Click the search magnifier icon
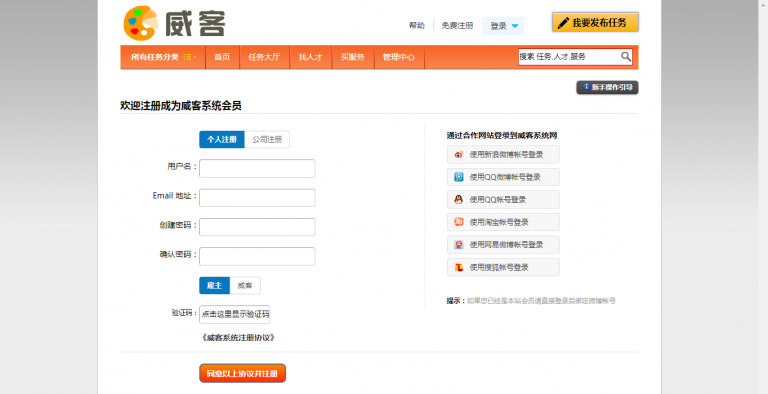The width and height of the screenshot is (768, 394). 625,57
